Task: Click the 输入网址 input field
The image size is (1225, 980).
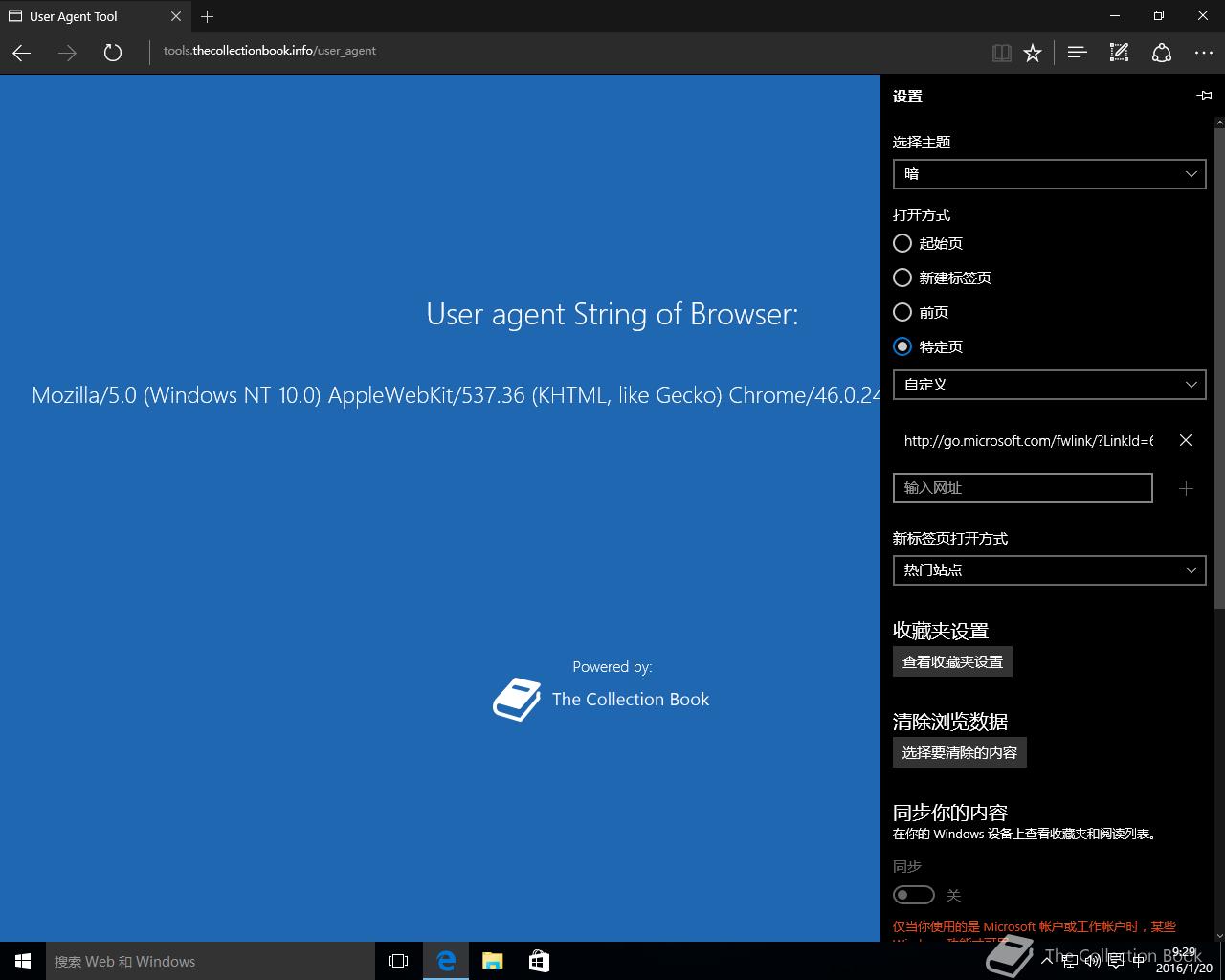Action: (x=1022, y=488)
